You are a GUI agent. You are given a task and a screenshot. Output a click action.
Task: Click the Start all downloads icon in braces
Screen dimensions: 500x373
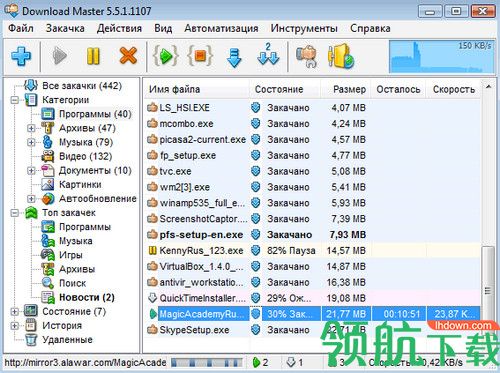[165, 56]
